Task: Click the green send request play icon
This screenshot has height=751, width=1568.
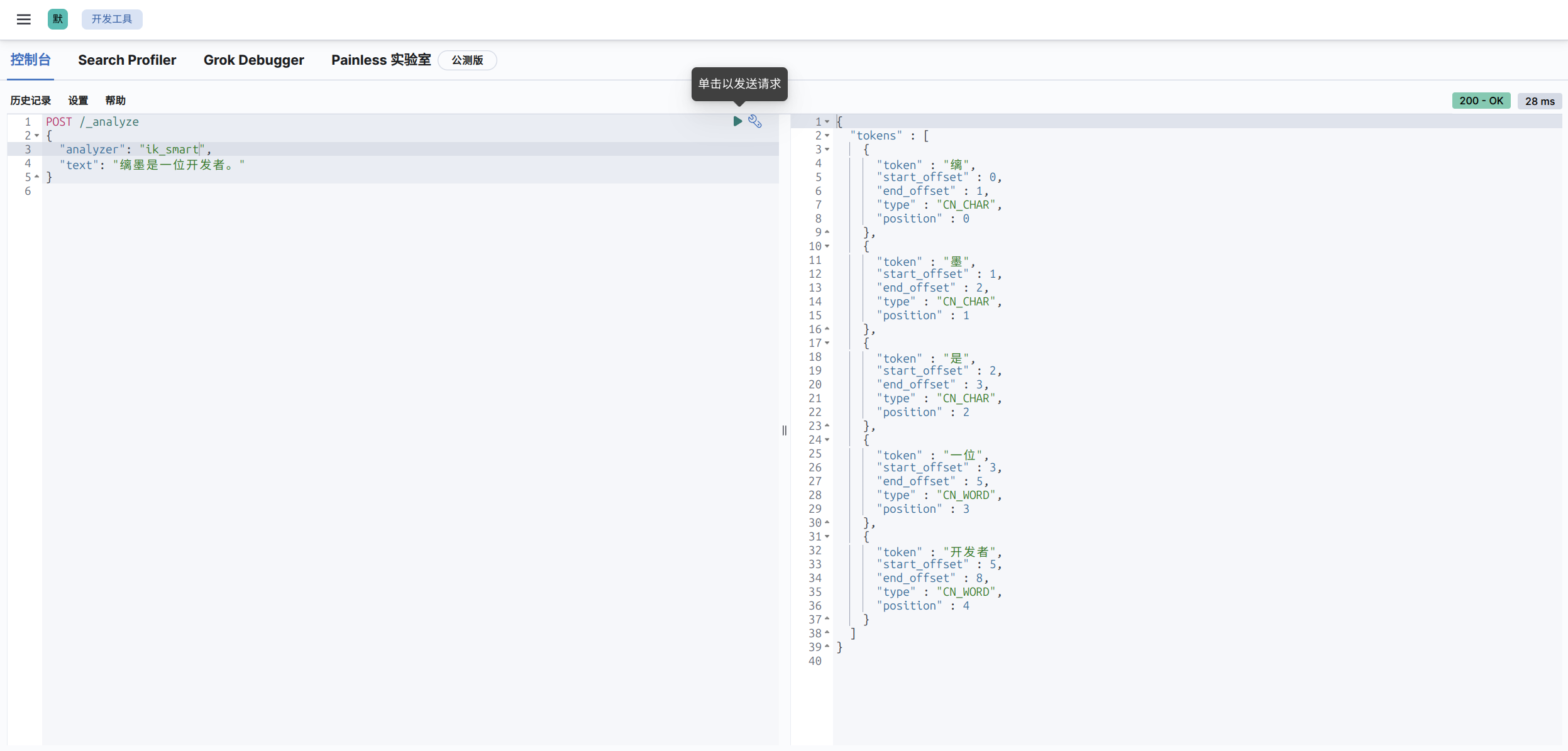Action: point(737,121)
